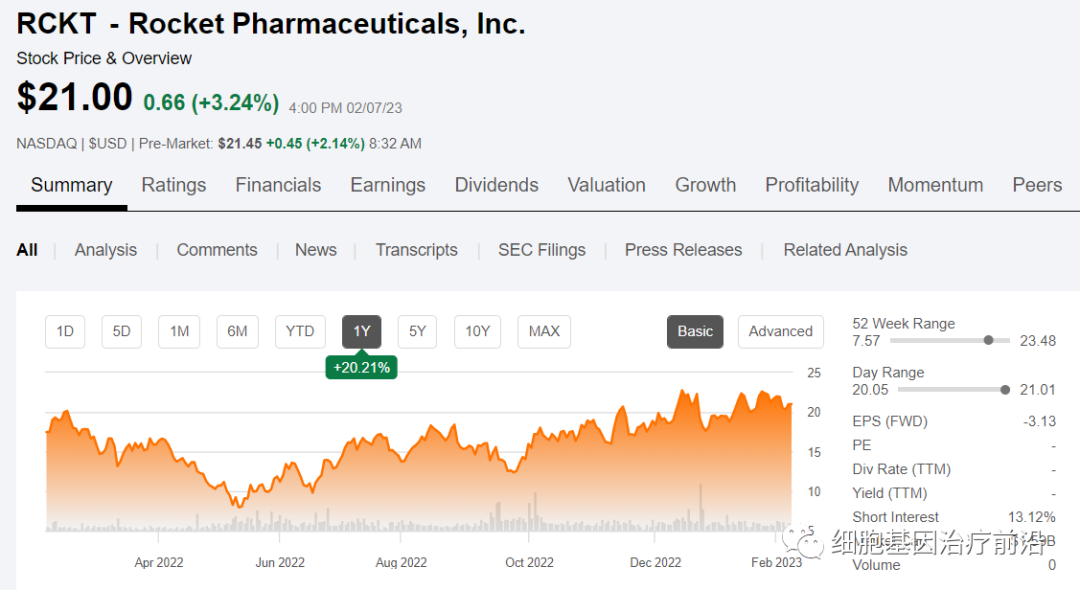1080x590 pixels.
Task: Display the MAX price history
Action: coord(544,331)
